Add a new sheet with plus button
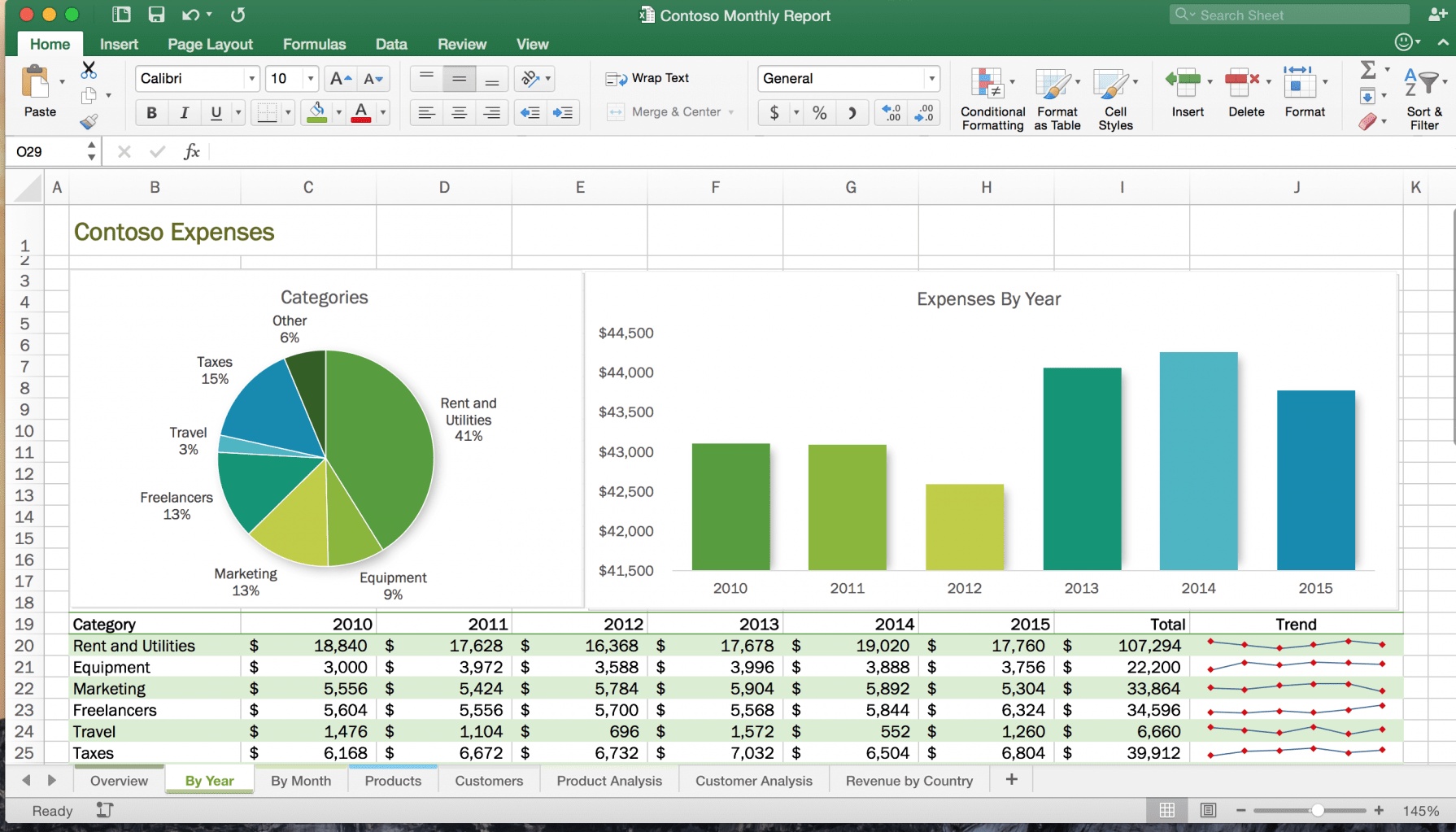Screen dimensions: 1456x832 (x=1011, y=780)
